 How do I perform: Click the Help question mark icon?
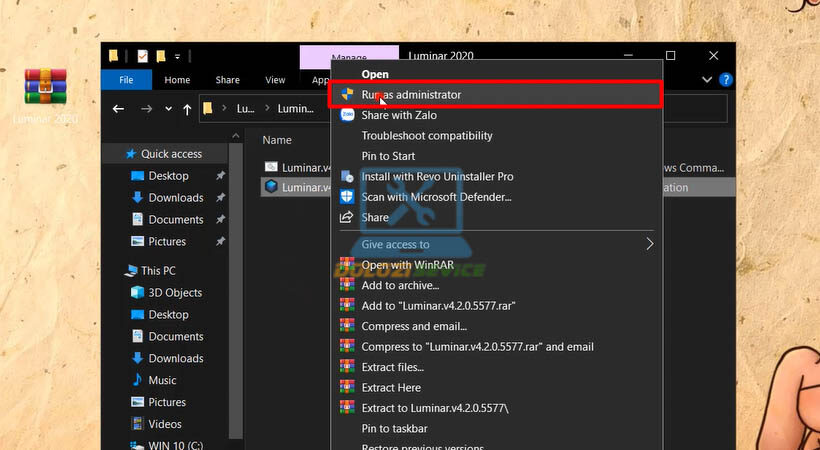click(x=726, y=80)
